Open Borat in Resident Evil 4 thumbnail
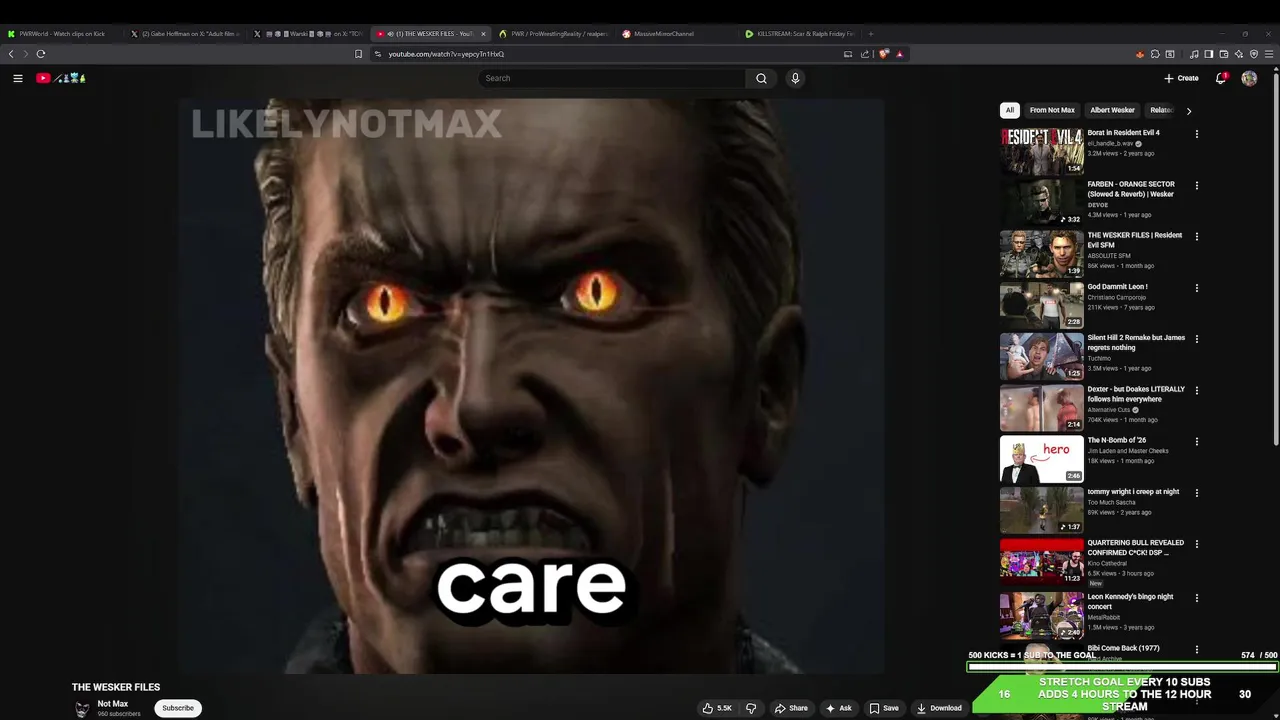Screen dimensions: 1280x720 coord(1041,151)
